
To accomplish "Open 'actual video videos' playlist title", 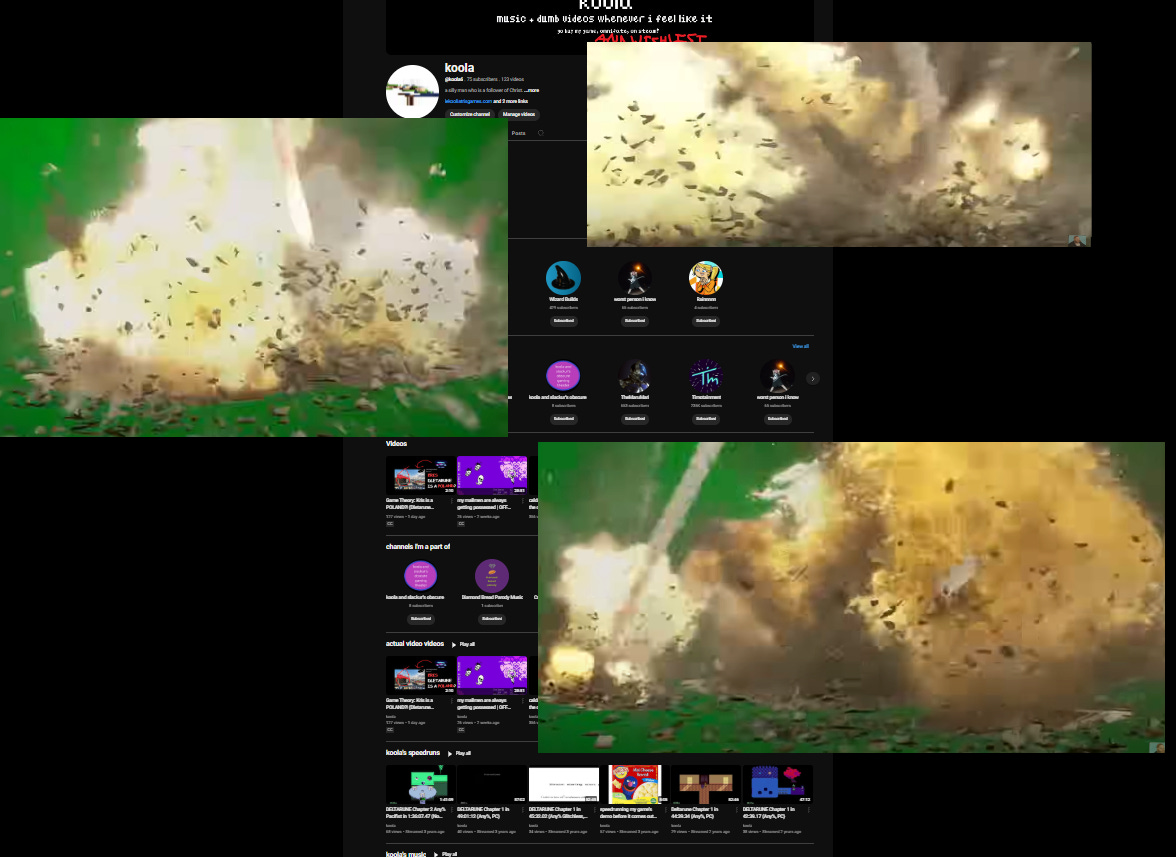I will (x=415, y=644).
